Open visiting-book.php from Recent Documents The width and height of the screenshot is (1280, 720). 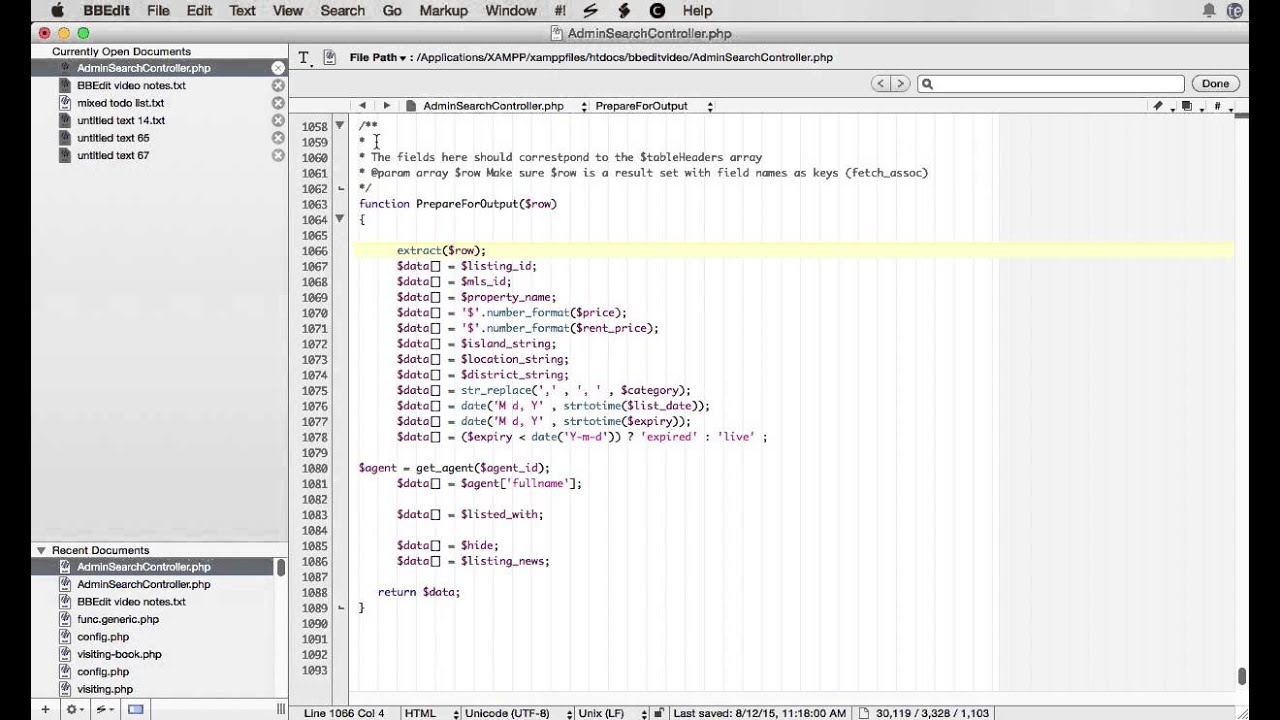119,654
